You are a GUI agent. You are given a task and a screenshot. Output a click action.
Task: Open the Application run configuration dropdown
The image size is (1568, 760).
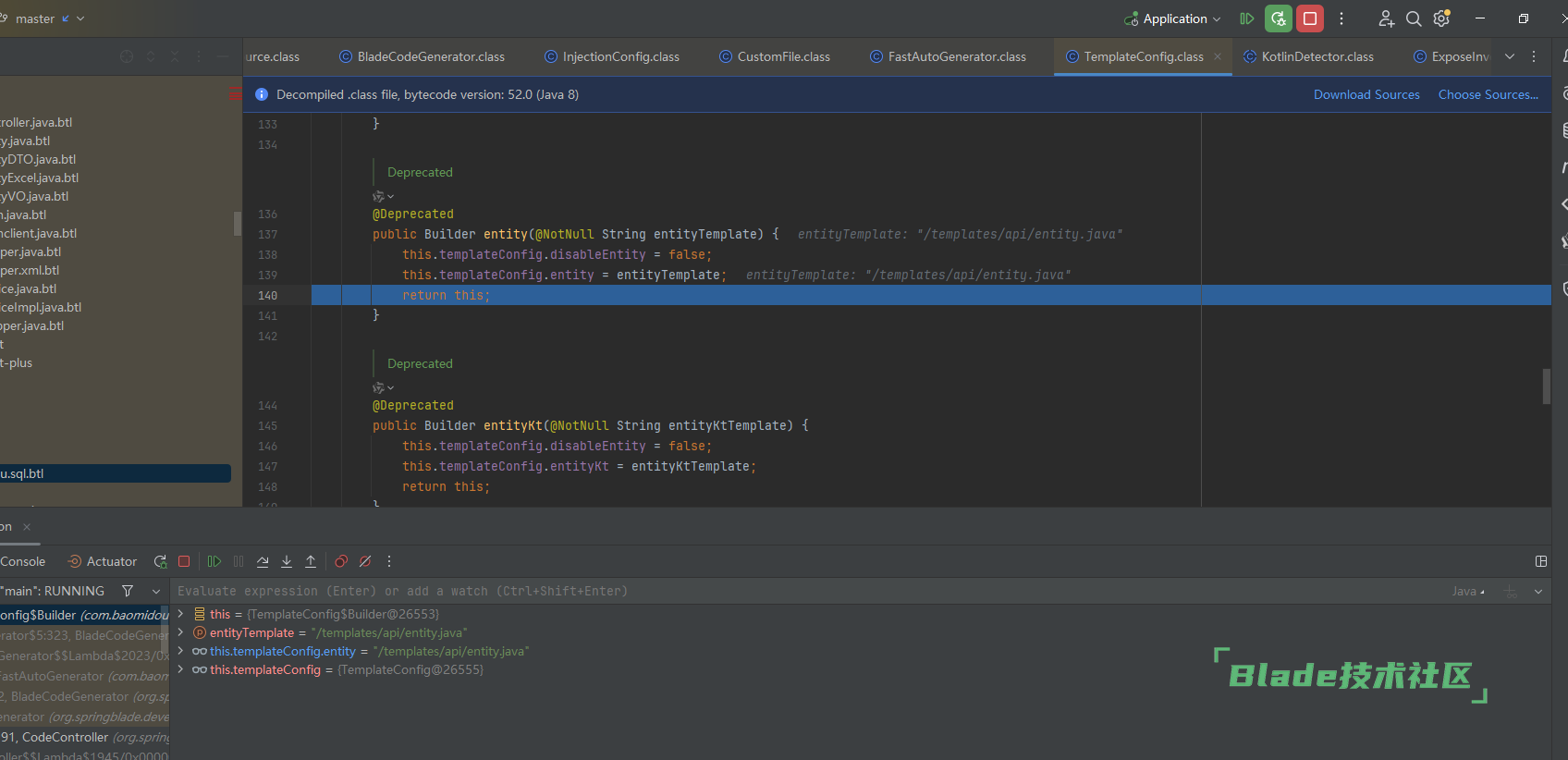1172,18
